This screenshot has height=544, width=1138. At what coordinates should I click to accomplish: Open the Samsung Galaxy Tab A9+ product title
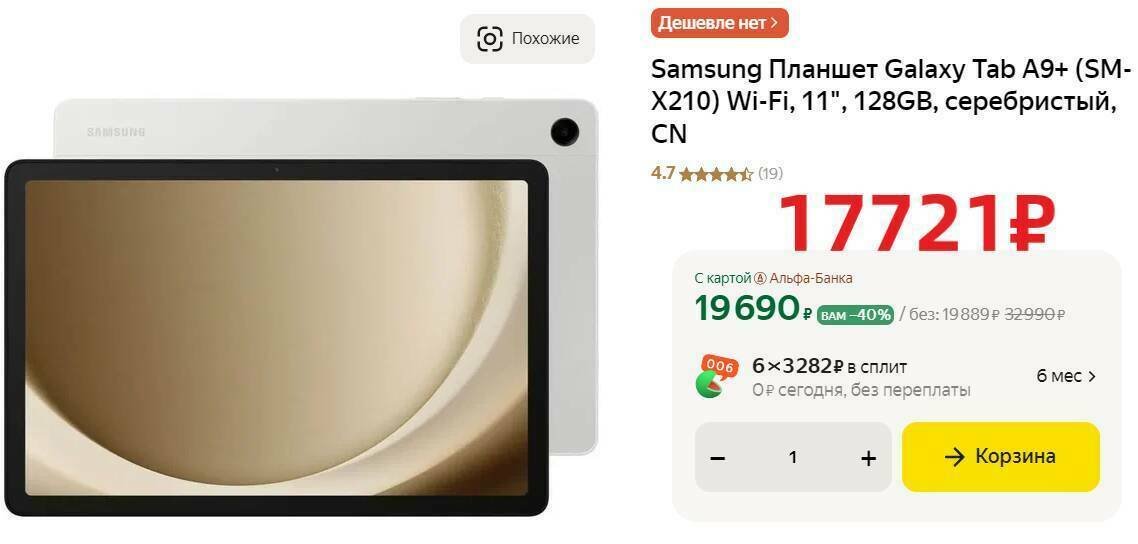(891, 102)
